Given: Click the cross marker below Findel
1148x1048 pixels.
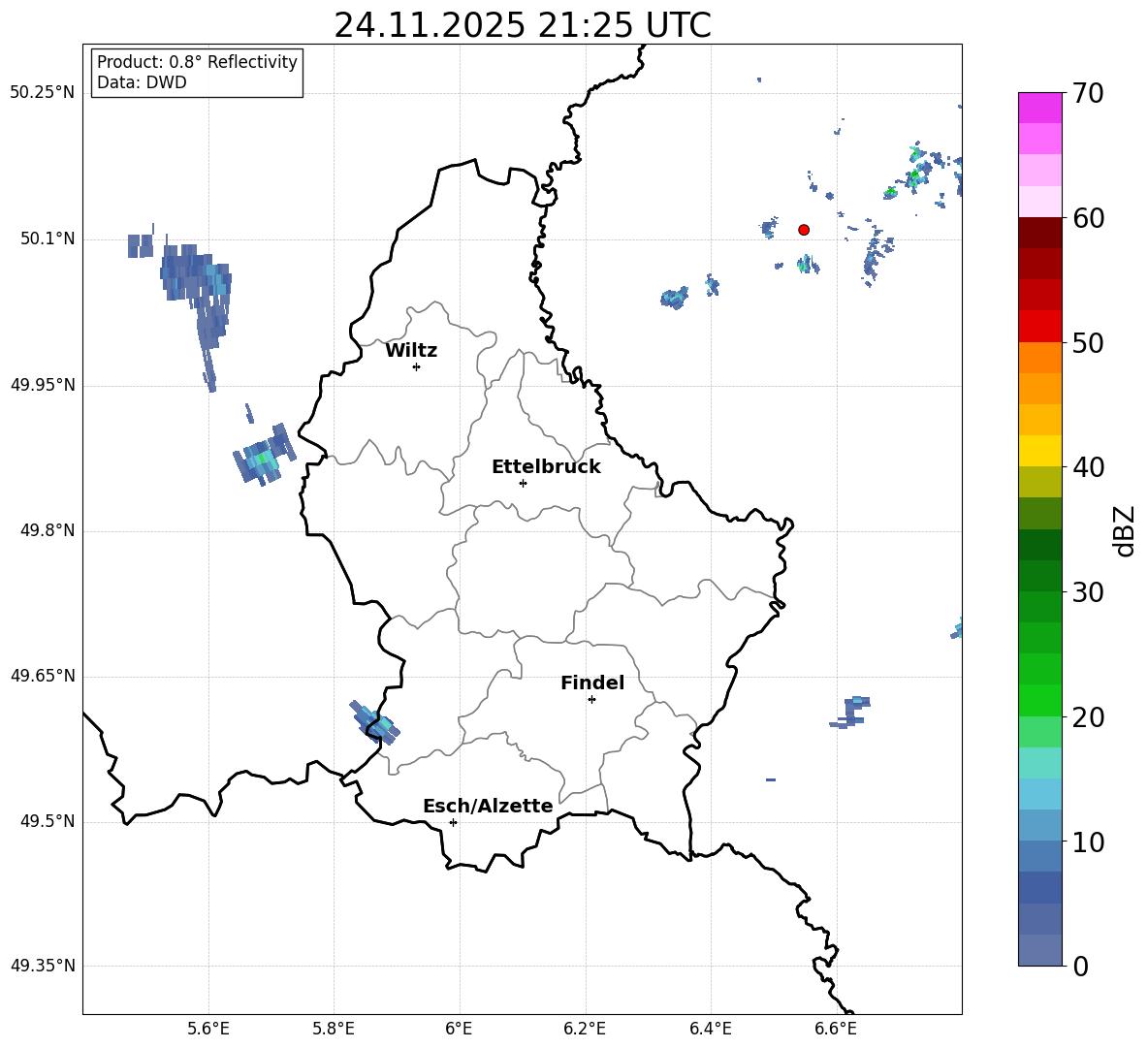Looking at the screenshot, I should pyautogui.click(x=591, y=700).
